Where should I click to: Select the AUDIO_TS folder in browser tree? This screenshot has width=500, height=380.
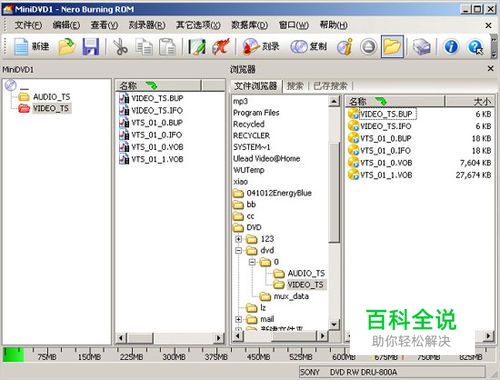299,273
